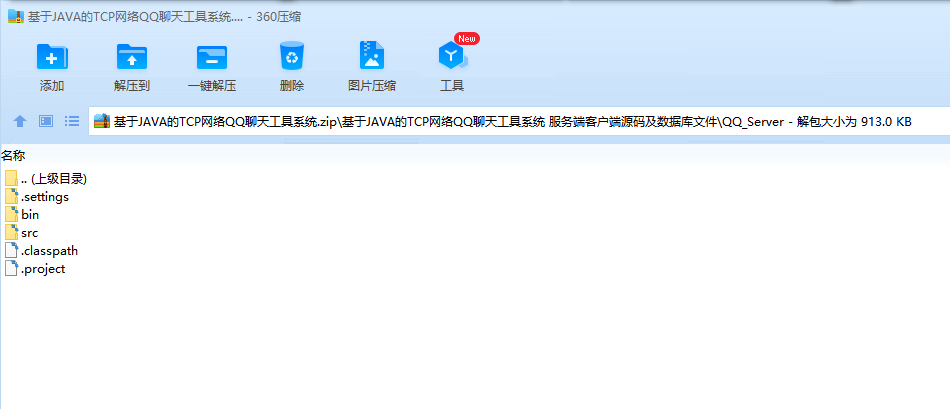Select the 'src' entry name
Screen dimensions: 950x409
point(30,233)
